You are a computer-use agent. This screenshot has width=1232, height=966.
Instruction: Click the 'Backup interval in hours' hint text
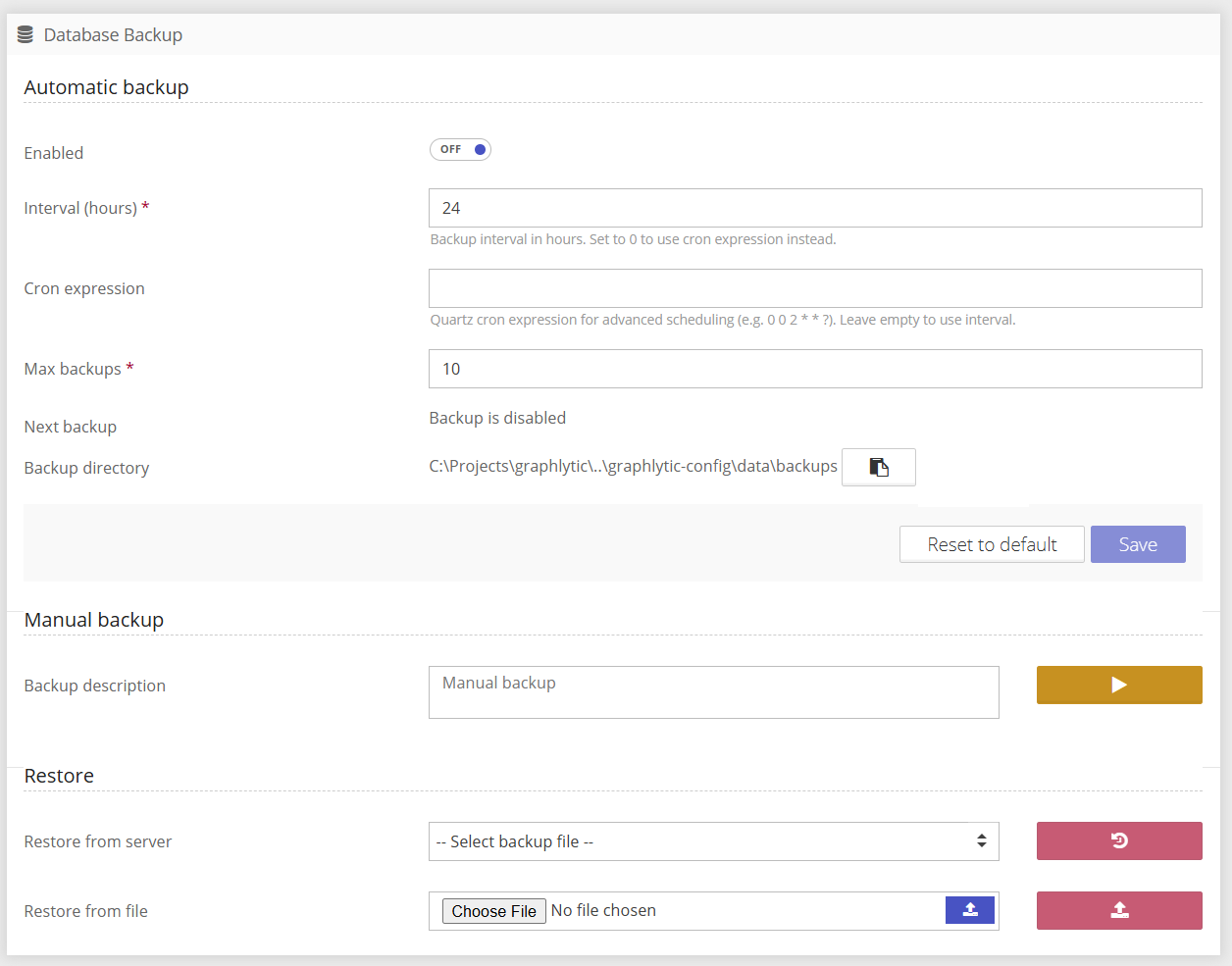pos(633,239)
